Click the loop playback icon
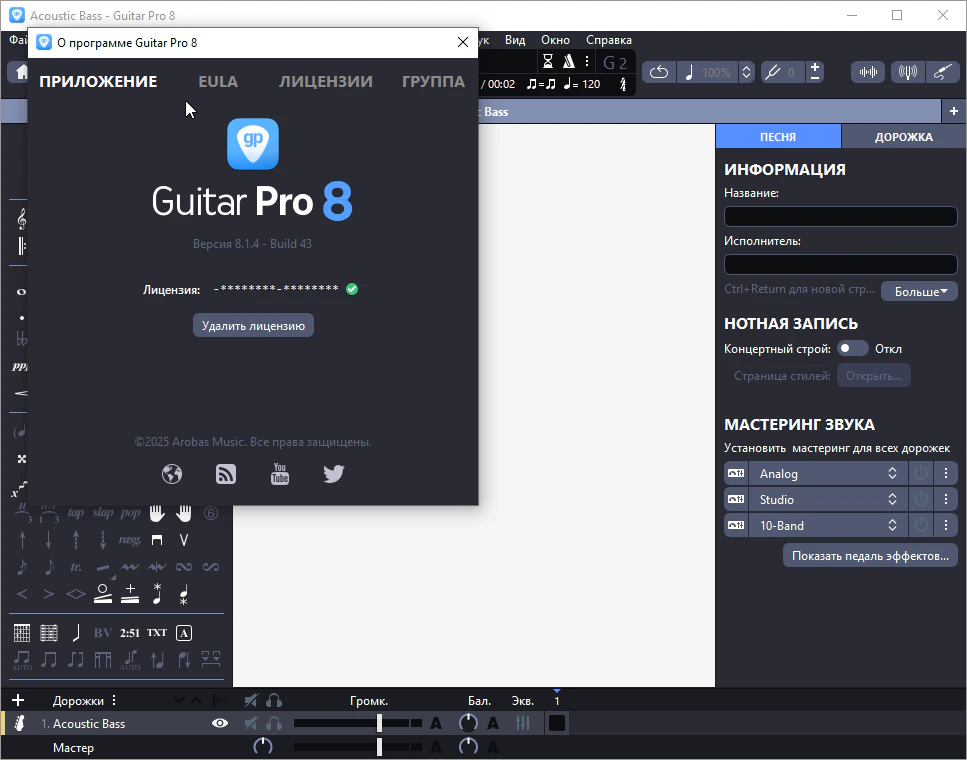967x760 pixels. (659, 72)
